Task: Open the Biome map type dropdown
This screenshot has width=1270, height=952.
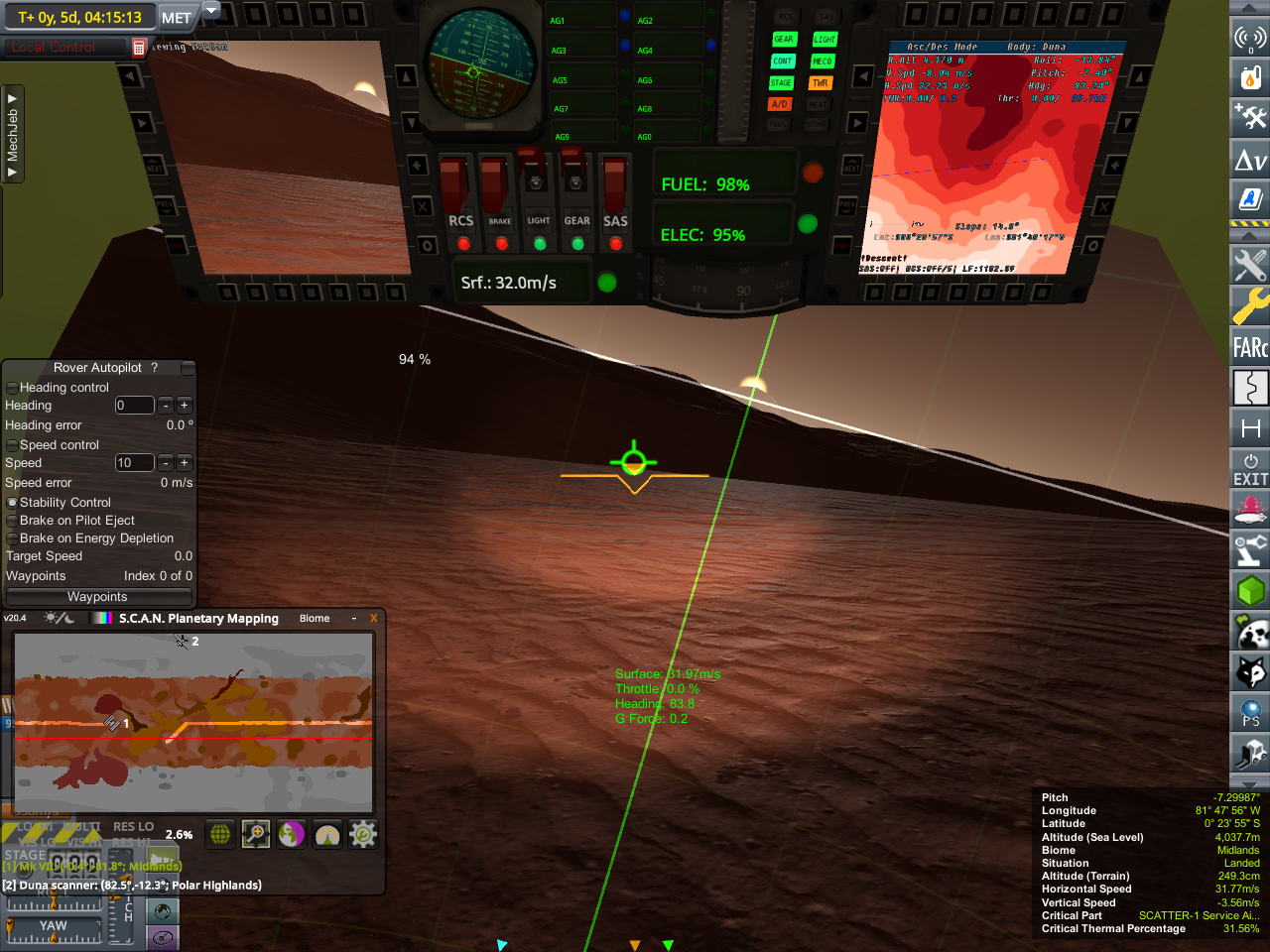Action: pyautogui.click(x=315, y=618)
